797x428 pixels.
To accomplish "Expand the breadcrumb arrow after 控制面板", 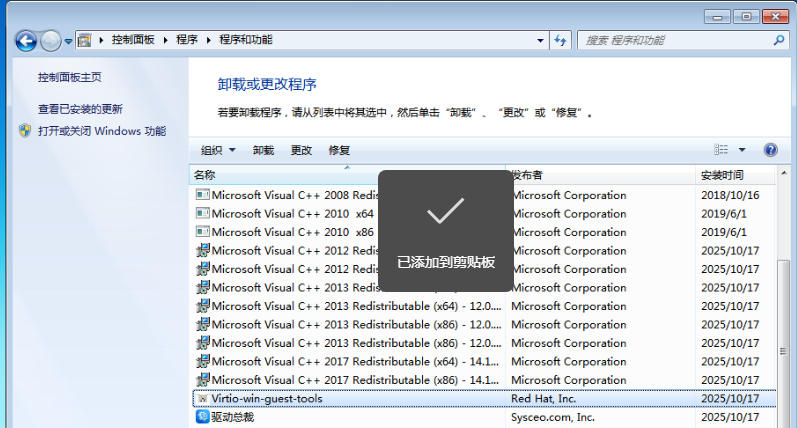I will 165,40.
